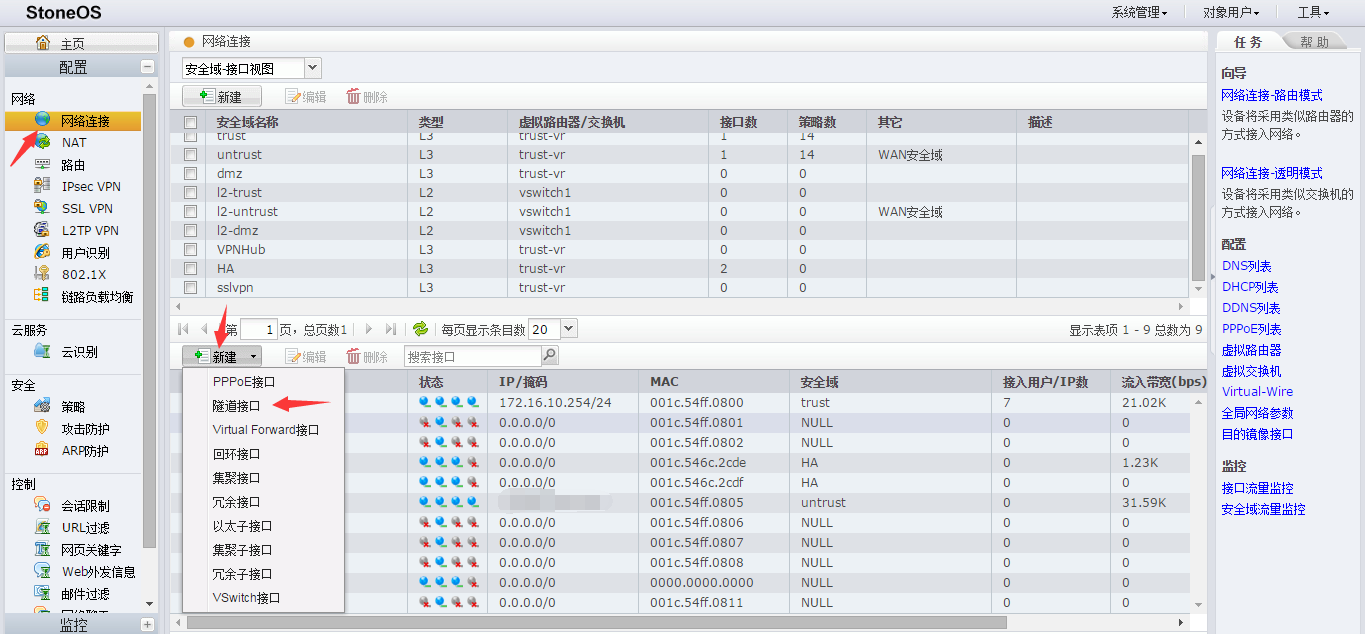Open the 接口流量监控 link
This screenshot has width=1365, height=634.
click(1257, 488)
